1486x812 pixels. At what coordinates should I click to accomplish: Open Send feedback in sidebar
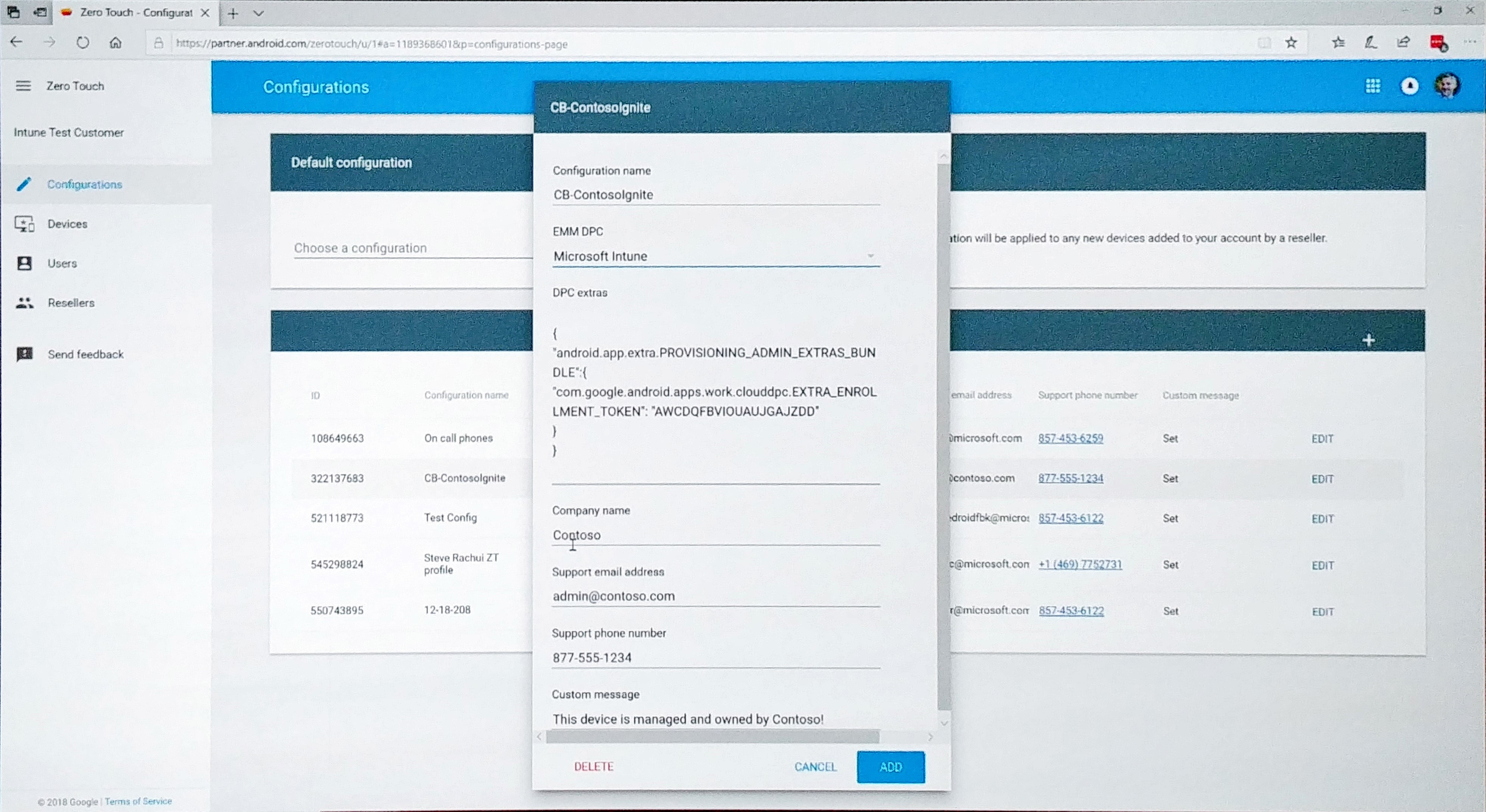point(85,354)
